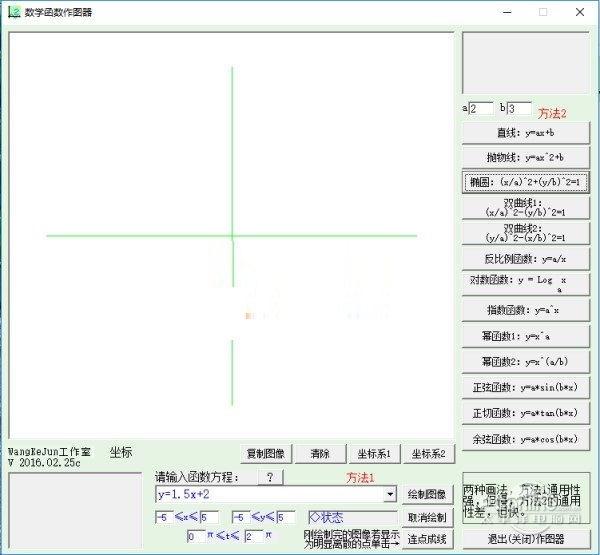Plot the parabola y=ax^2+b
Viewport: 600px width, 555px height.
point(525,157)
